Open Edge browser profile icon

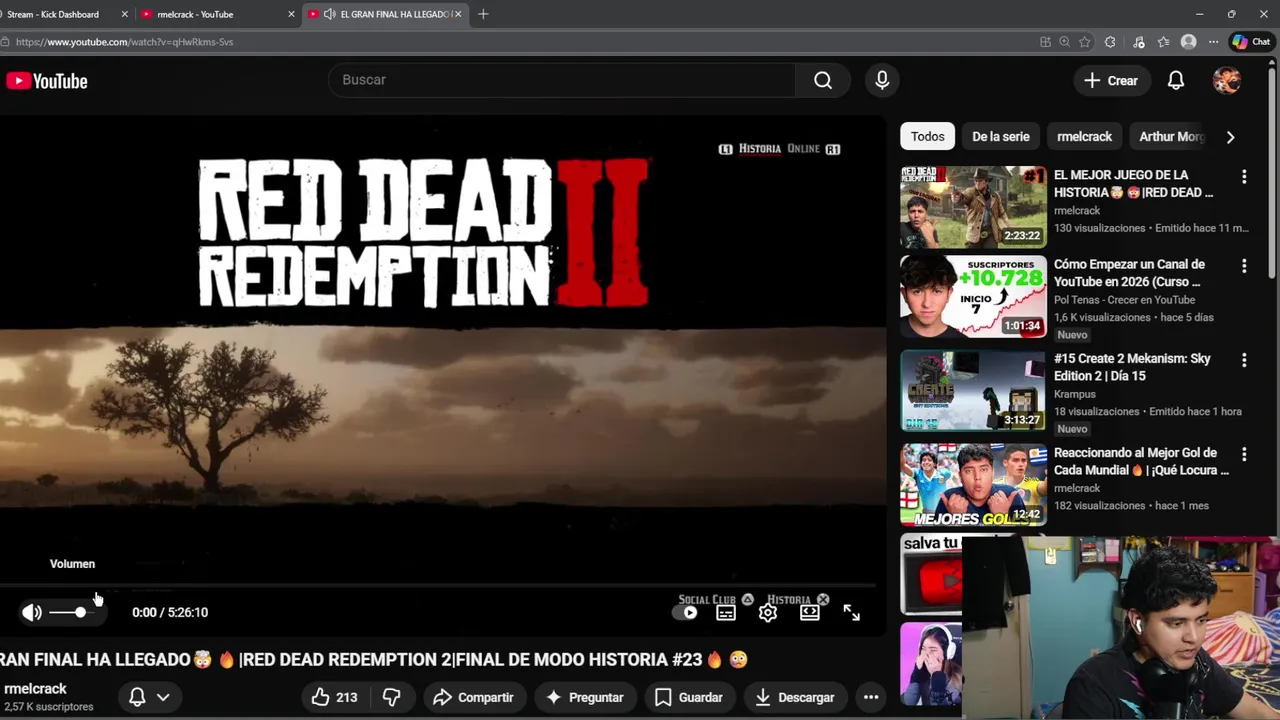pyautogui.click(x=1188, y=42)
